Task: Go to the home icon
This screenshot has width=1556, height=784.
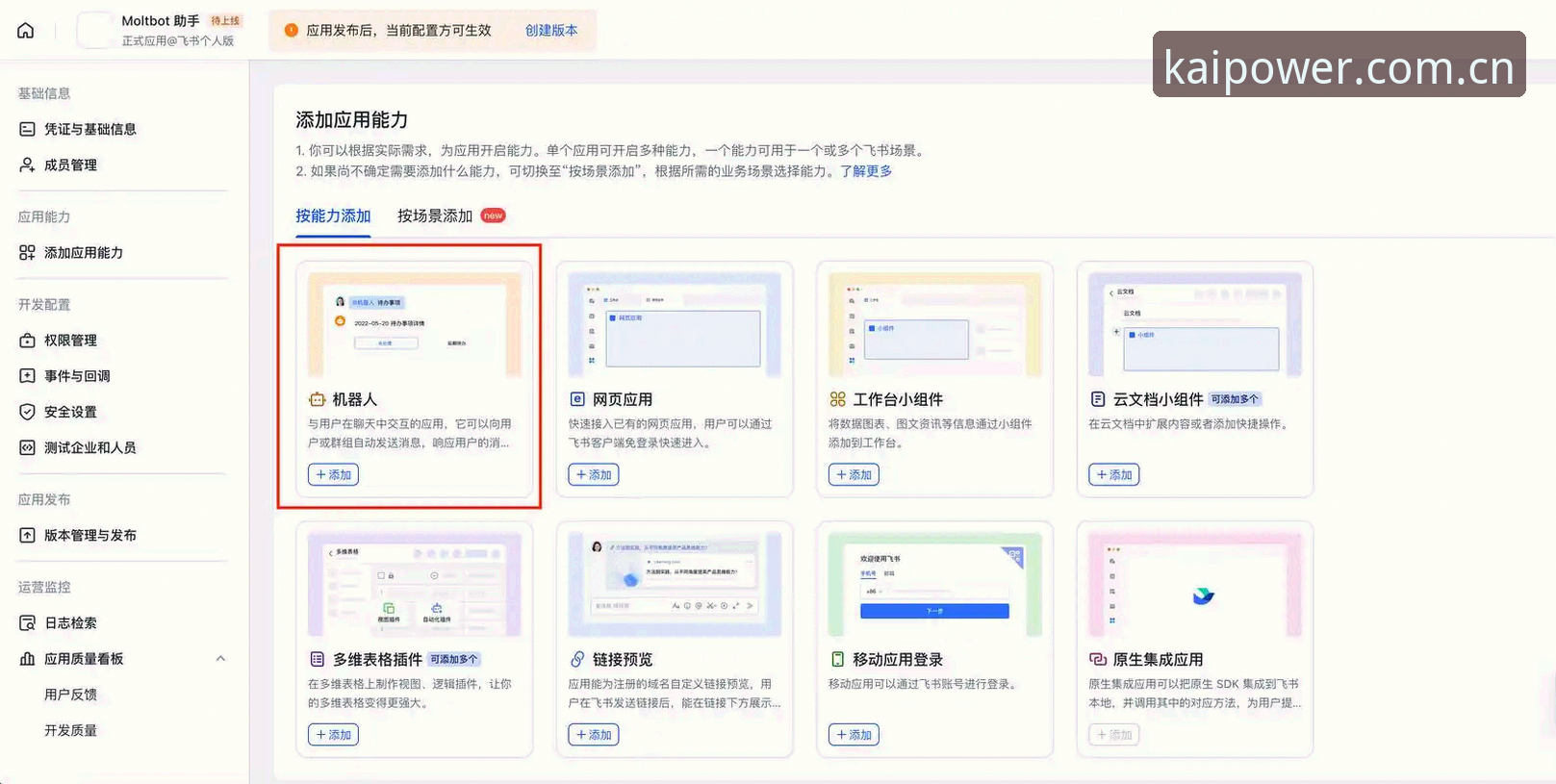Action: [26, 31]
